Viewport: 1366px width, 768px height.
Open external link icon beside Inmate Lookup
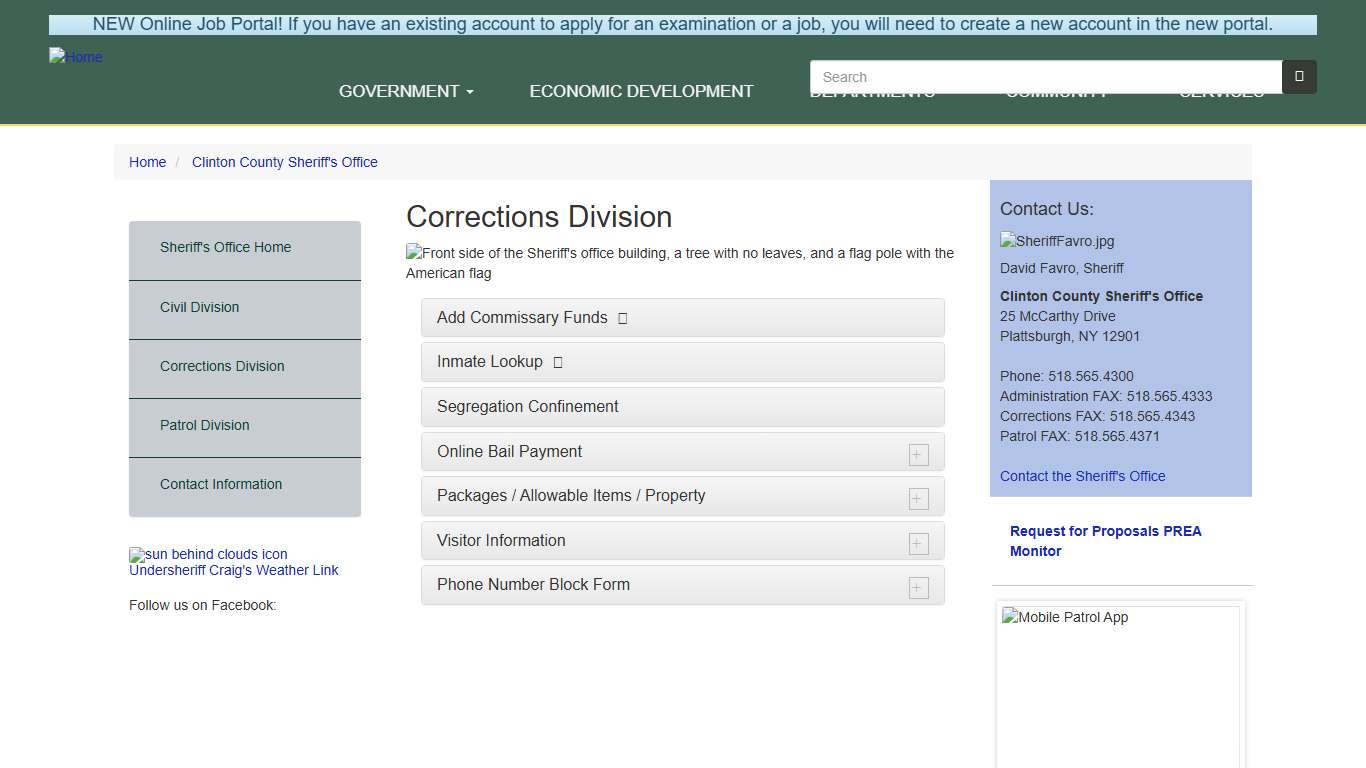pos(558,362)
